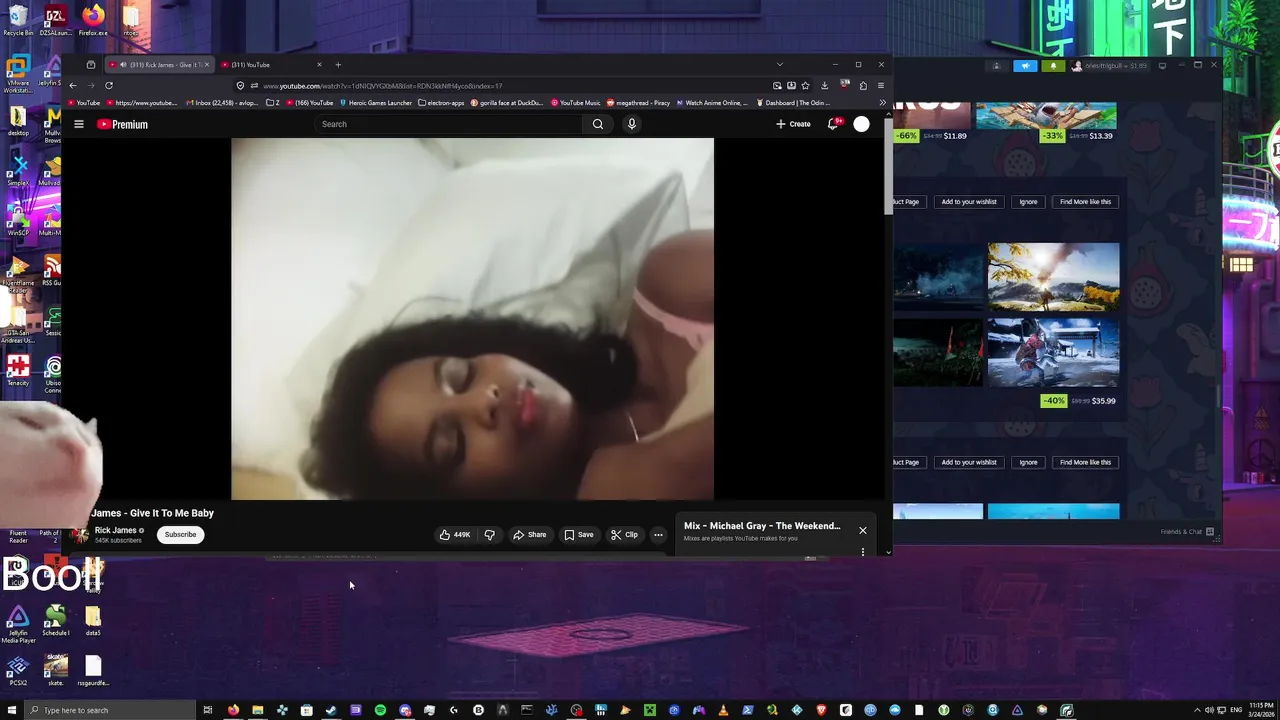
Task: Open the Steam autumn-tree game screenshot
Action: (1053, 277)
